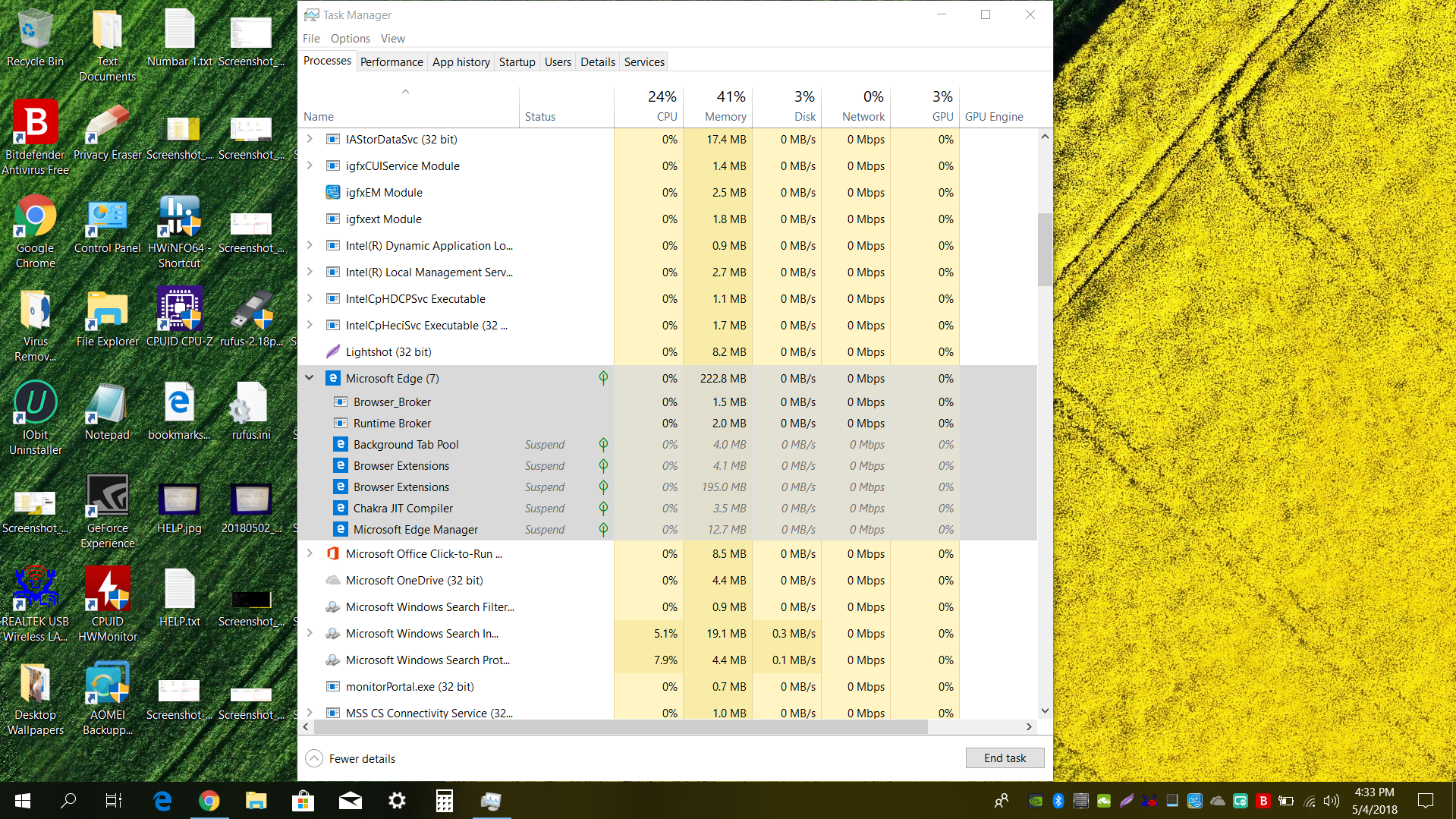Click the vertical scrollbar down arrow
Screen dimensions: 1456x819
pos(1045,711)
